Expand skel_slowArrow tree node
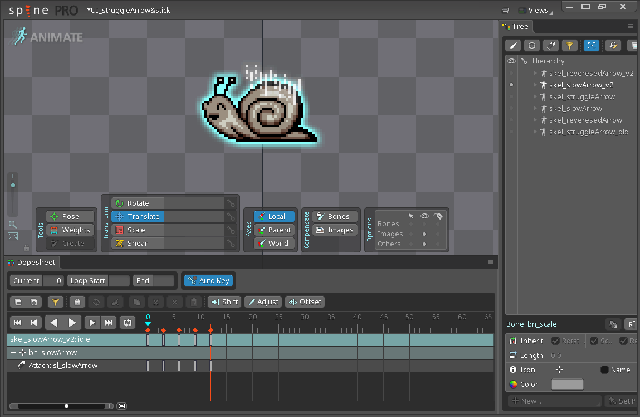The height and width of the screenshot is (417, 640). [535, 109]
